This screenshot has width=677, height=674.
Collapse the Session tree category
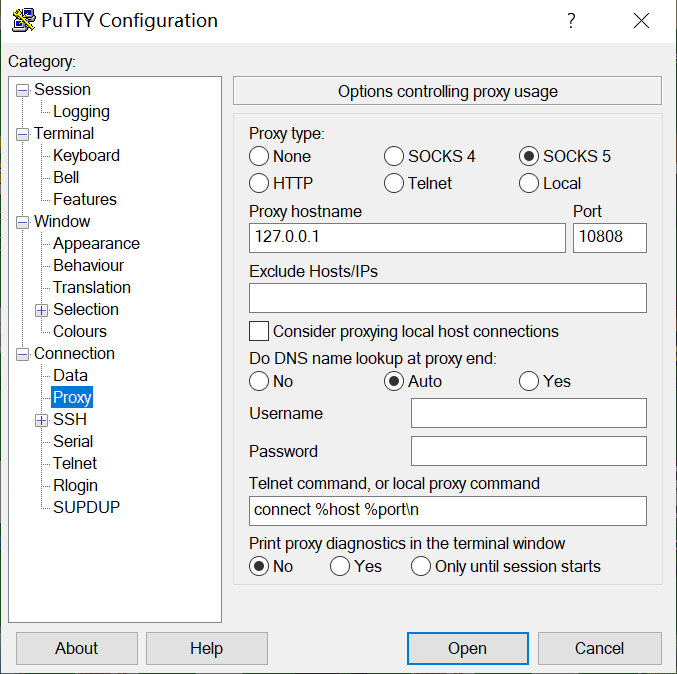(x=23, y=90)
